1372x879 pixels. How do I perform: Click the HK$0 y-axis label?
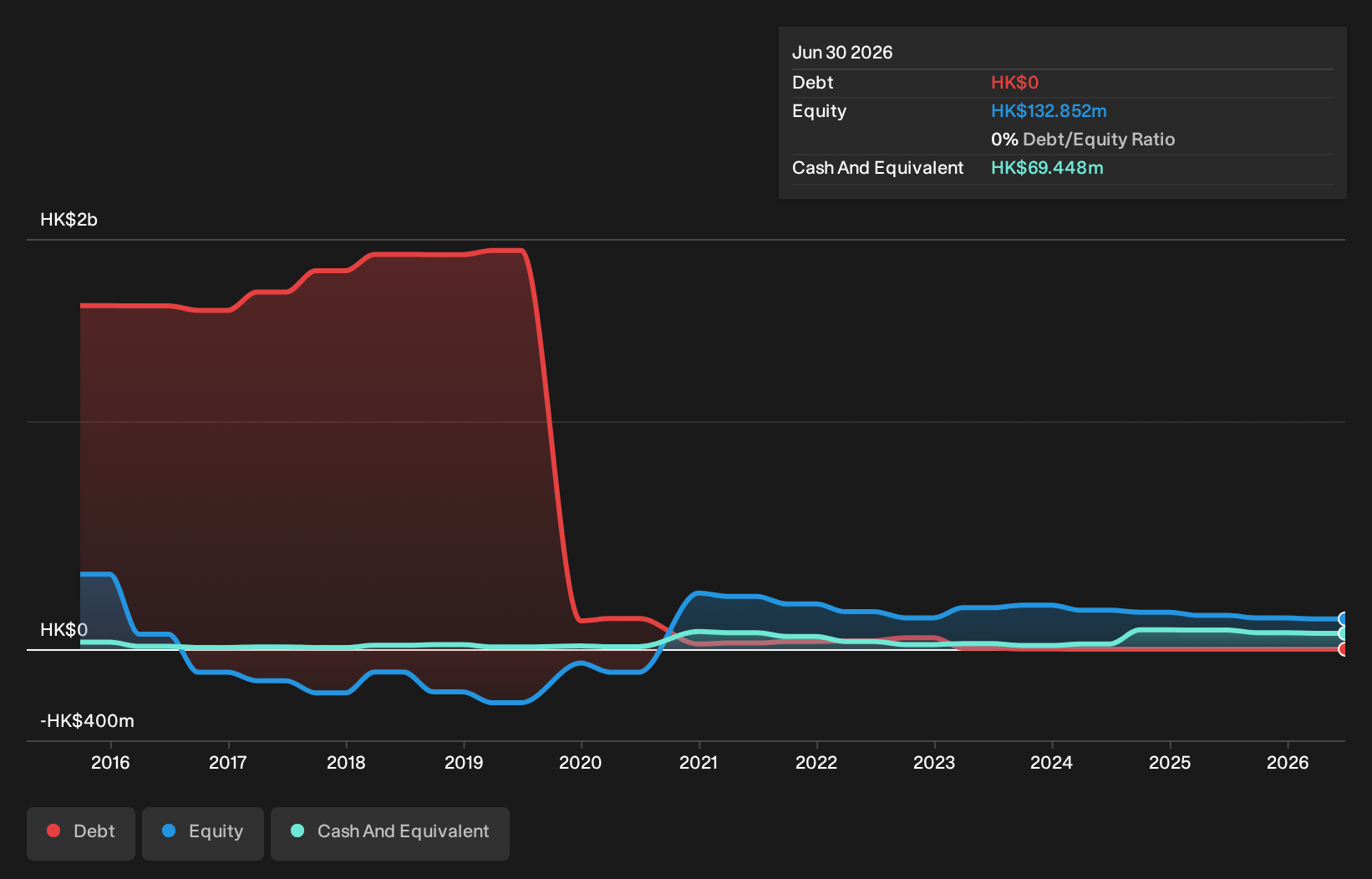tap(64, 630)
